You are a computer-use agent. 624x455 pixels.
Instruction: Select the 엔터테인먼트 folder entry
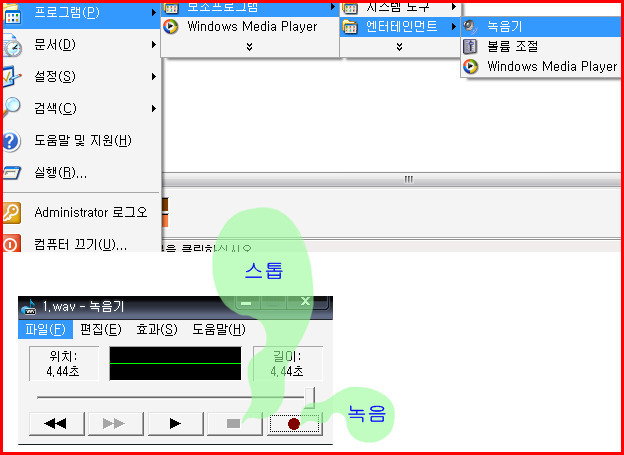coord(400,27)
